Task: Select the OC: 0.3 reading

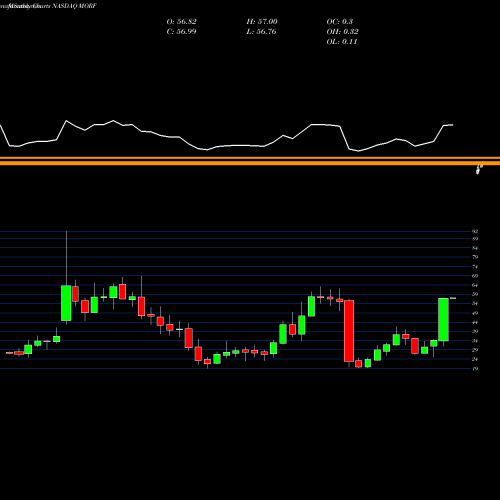Action: (339, 22)
